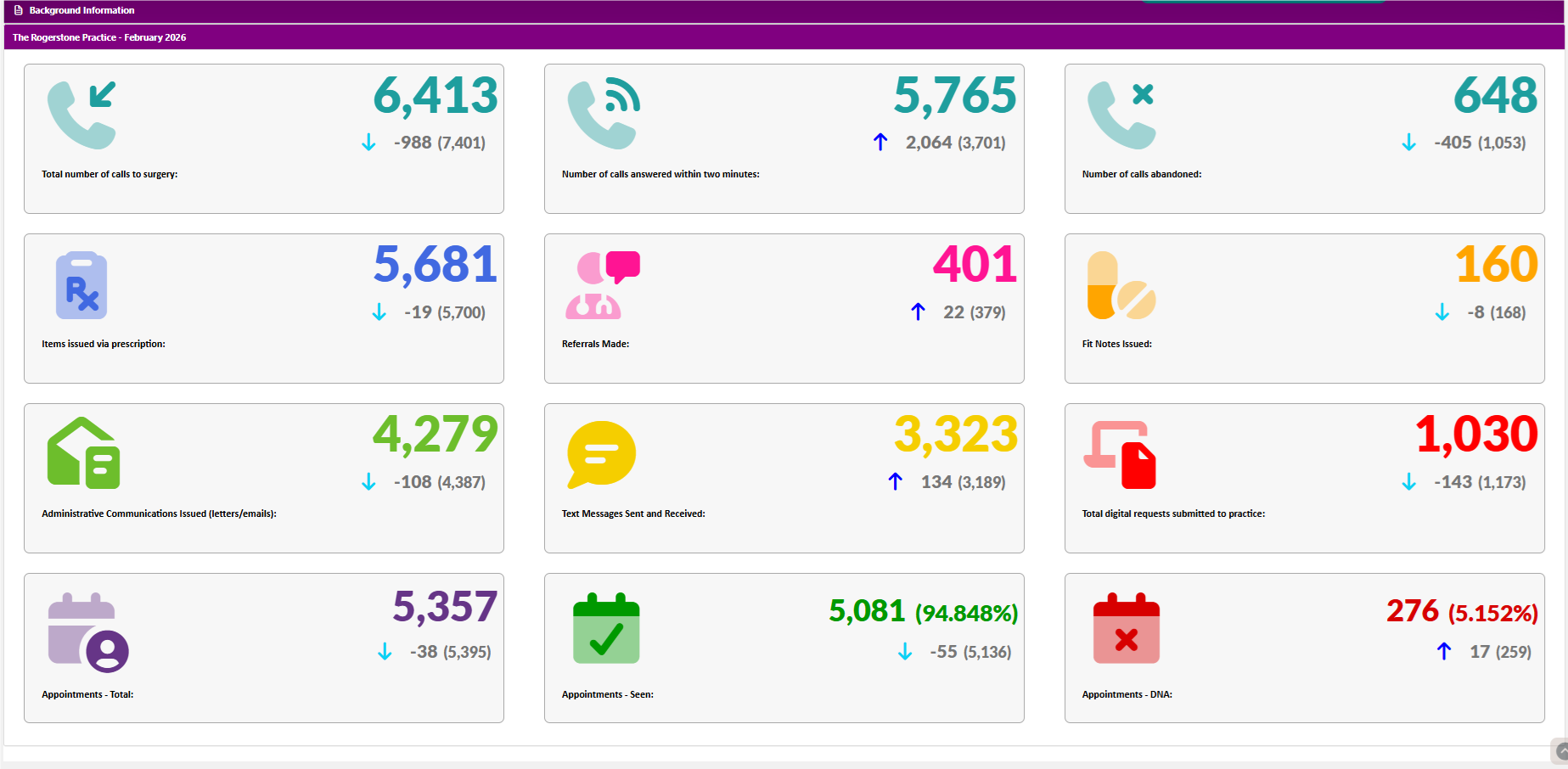Click the red calendar DNA cross icon

(x=1126, y=628)
